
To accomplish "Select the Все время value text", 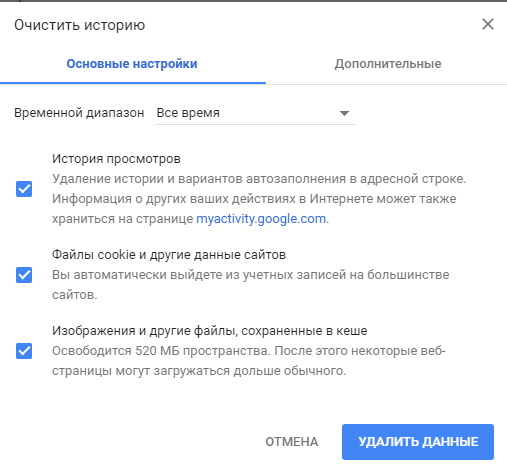I will [x=188, y=113].
